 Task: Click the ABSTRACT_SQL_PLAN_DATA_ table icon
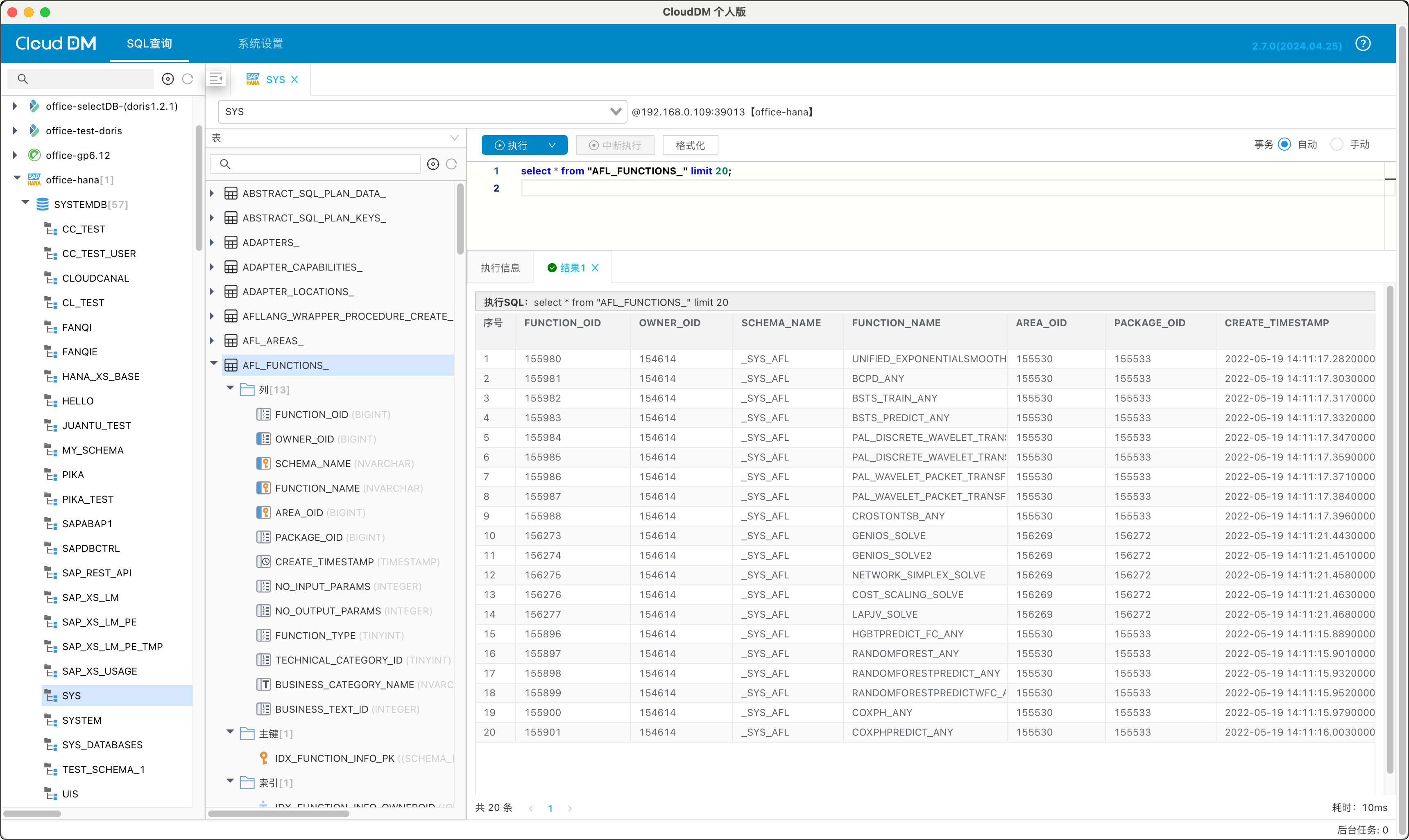pos(231,194)
